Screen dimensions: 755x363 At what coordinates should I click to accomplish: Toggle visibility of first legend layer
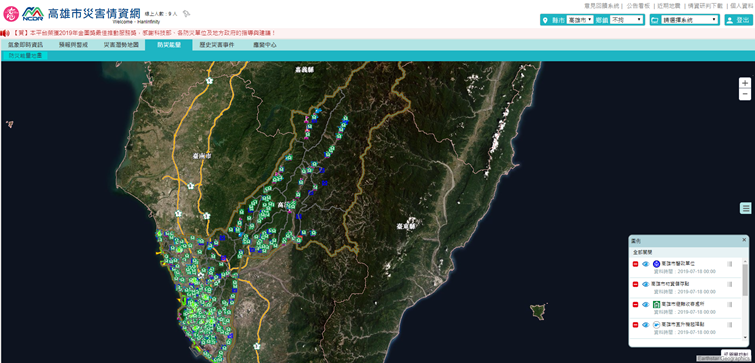click(646, 264)
